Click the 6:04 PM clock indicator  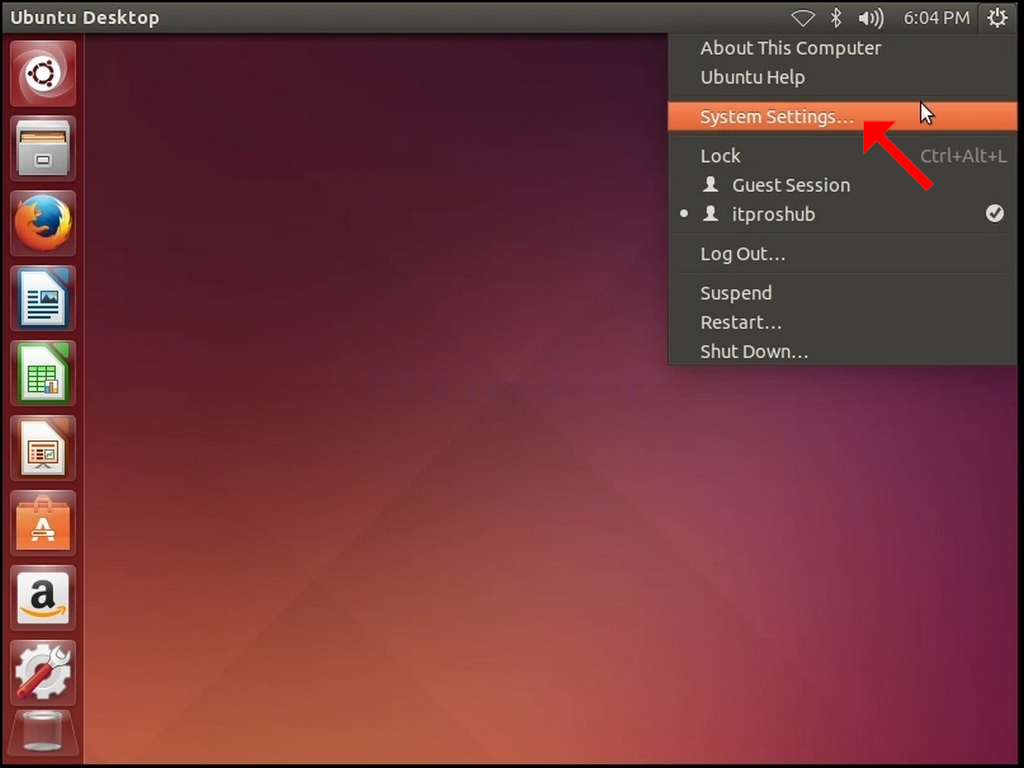click(x=936, y=18)
